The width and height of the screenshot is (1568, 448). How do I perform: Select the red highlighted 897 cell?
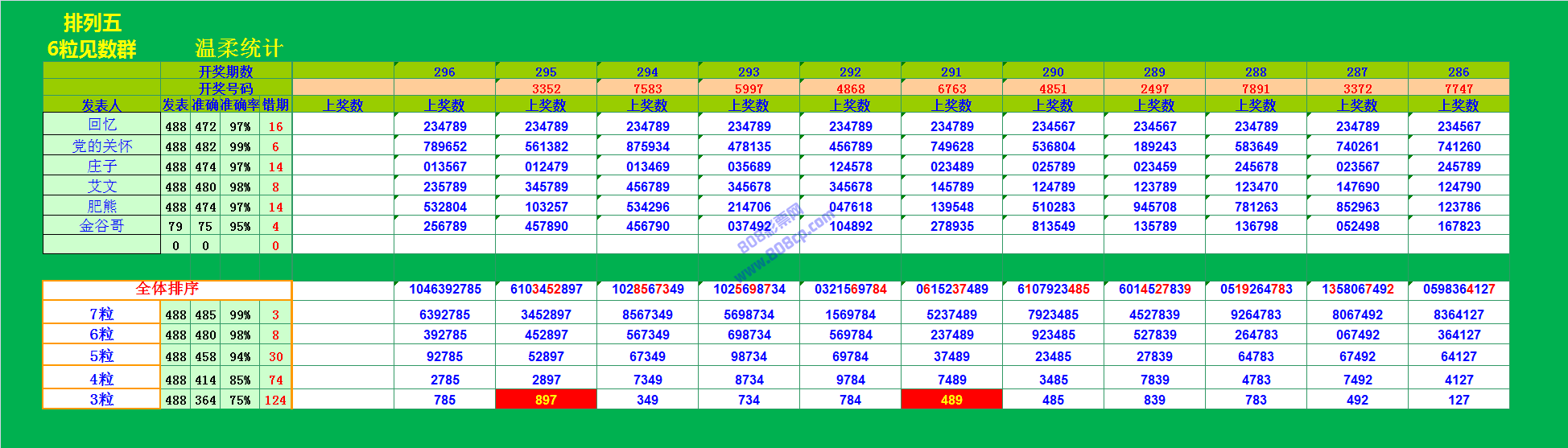[x=546, y=400]
